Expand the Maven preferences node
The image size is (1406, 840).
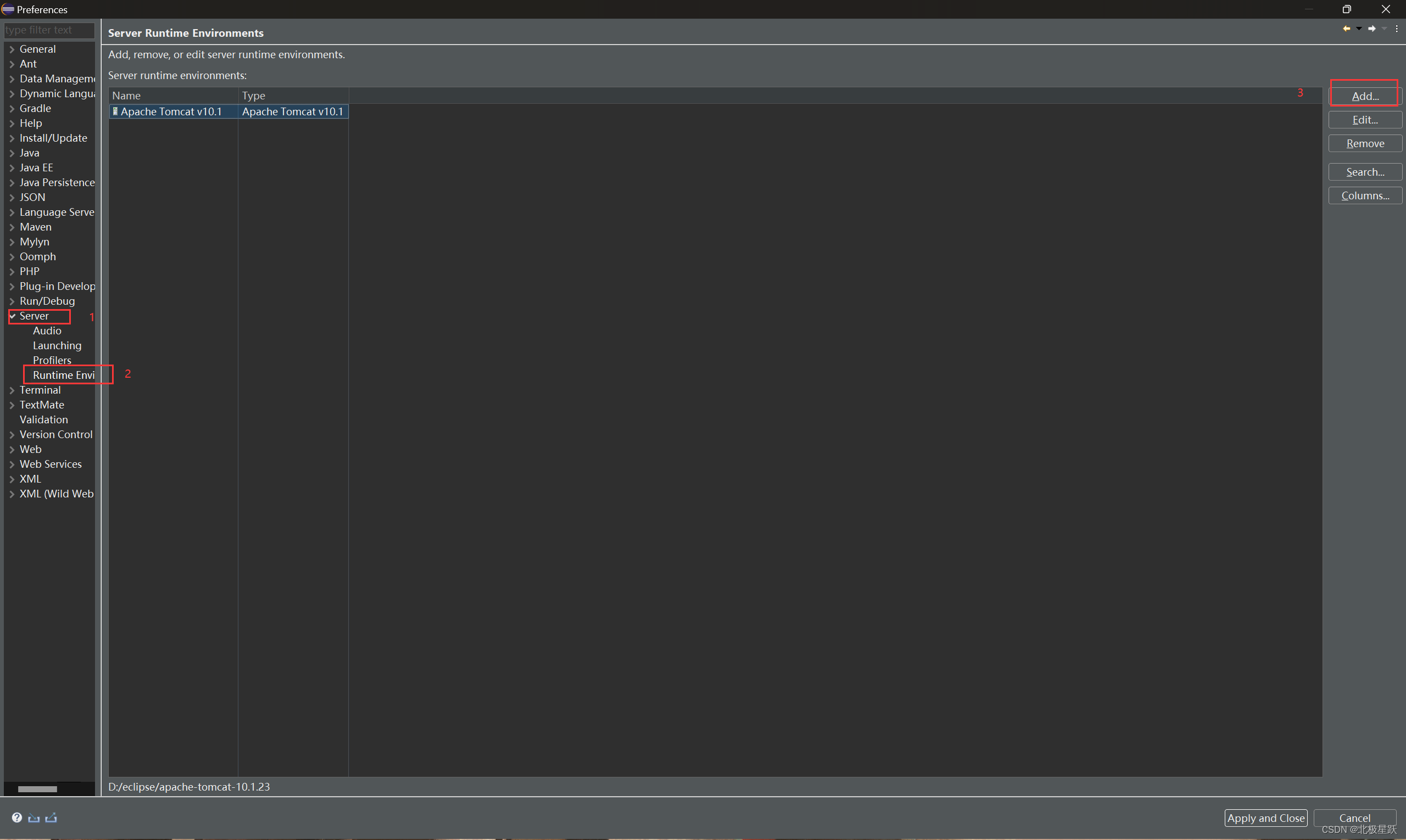point(12,227)
